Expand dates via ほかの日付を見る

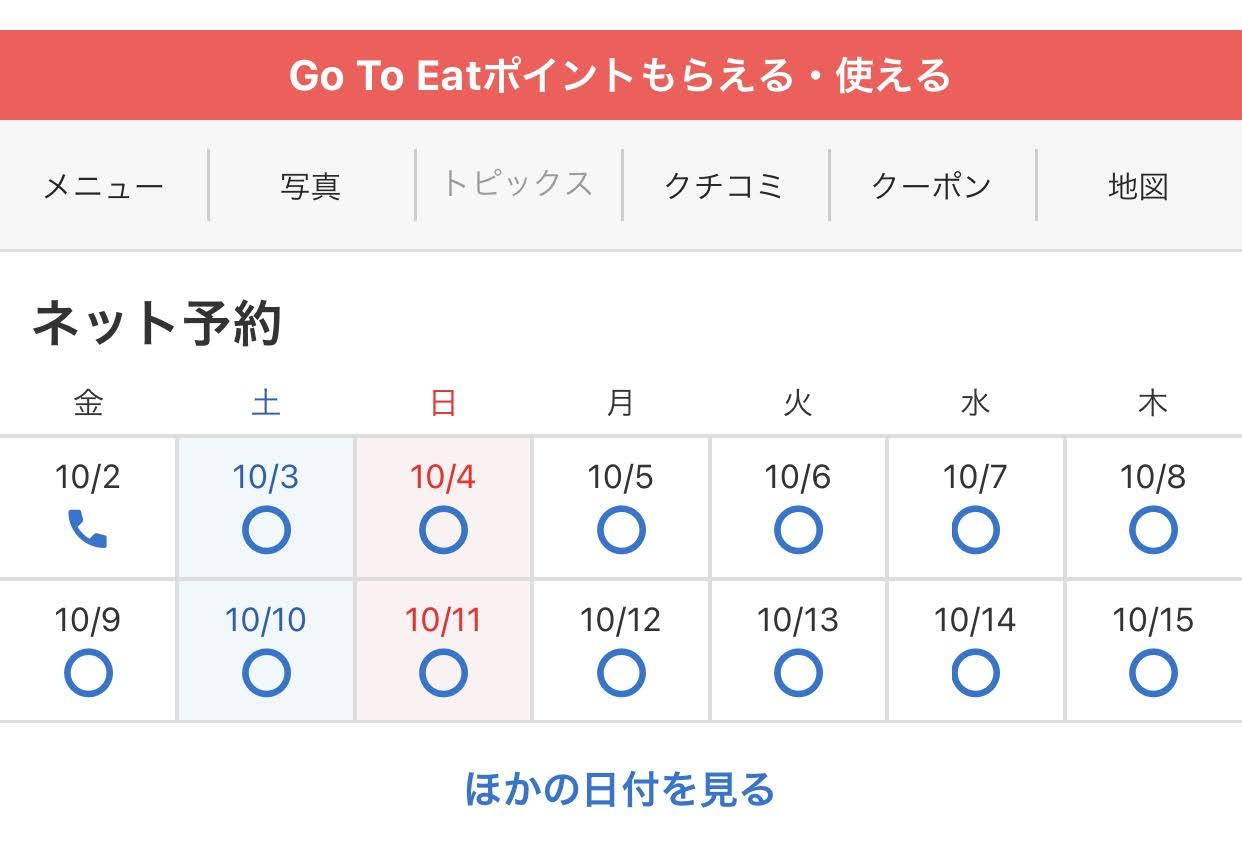tap(620, 789)
